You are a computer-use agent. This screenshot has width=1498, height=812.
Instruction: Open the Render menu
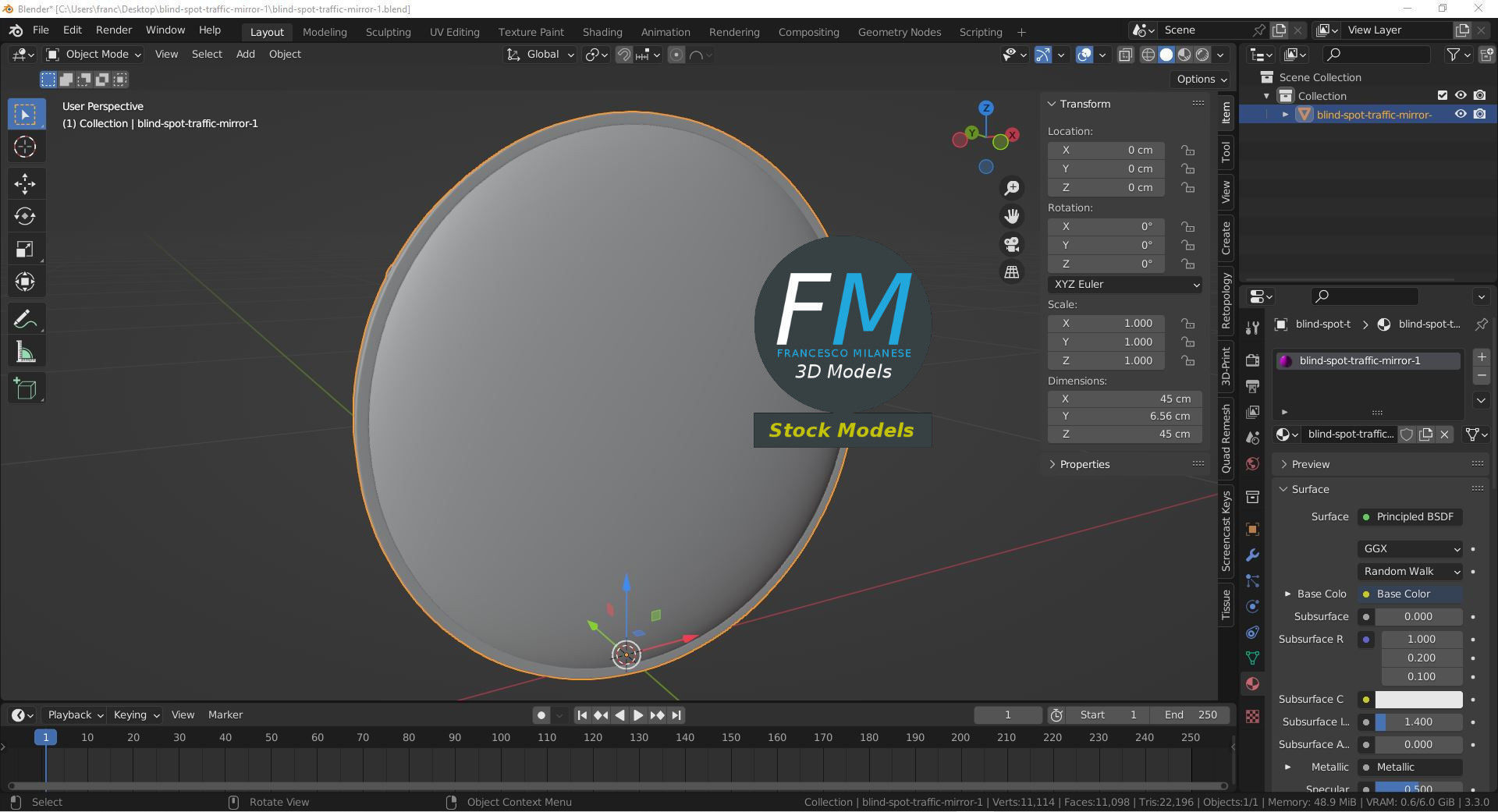(x=114, y=30)
